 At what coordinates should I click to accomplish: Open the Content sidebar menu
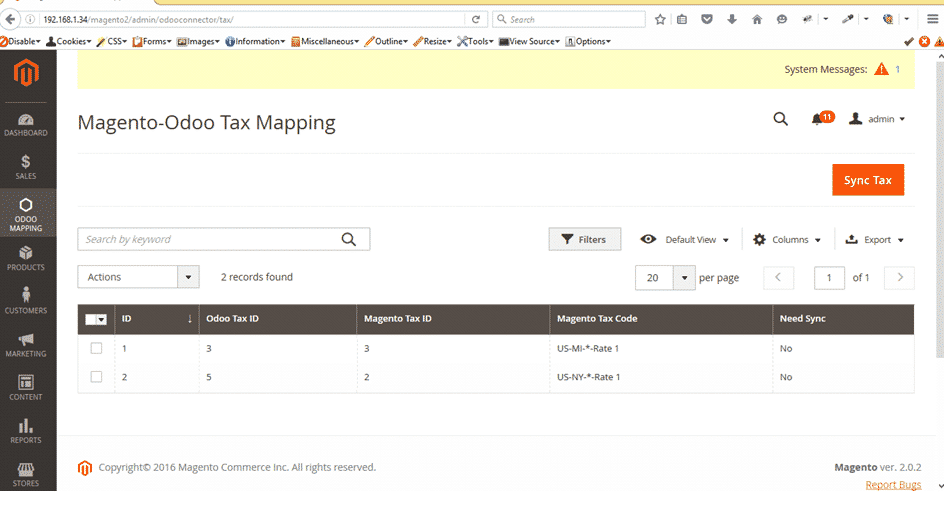point(26,388)
